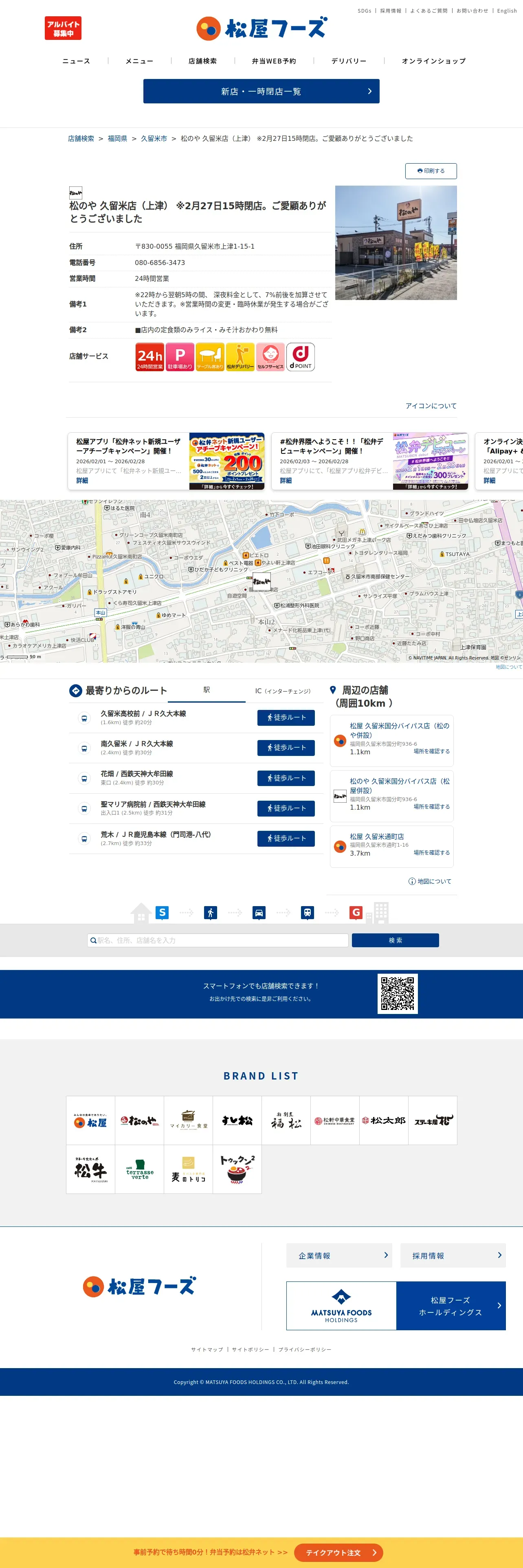Click the 松弁デリバリー delivery icon
Viewport: 523px width, 1568px height.
coord(240,357)
